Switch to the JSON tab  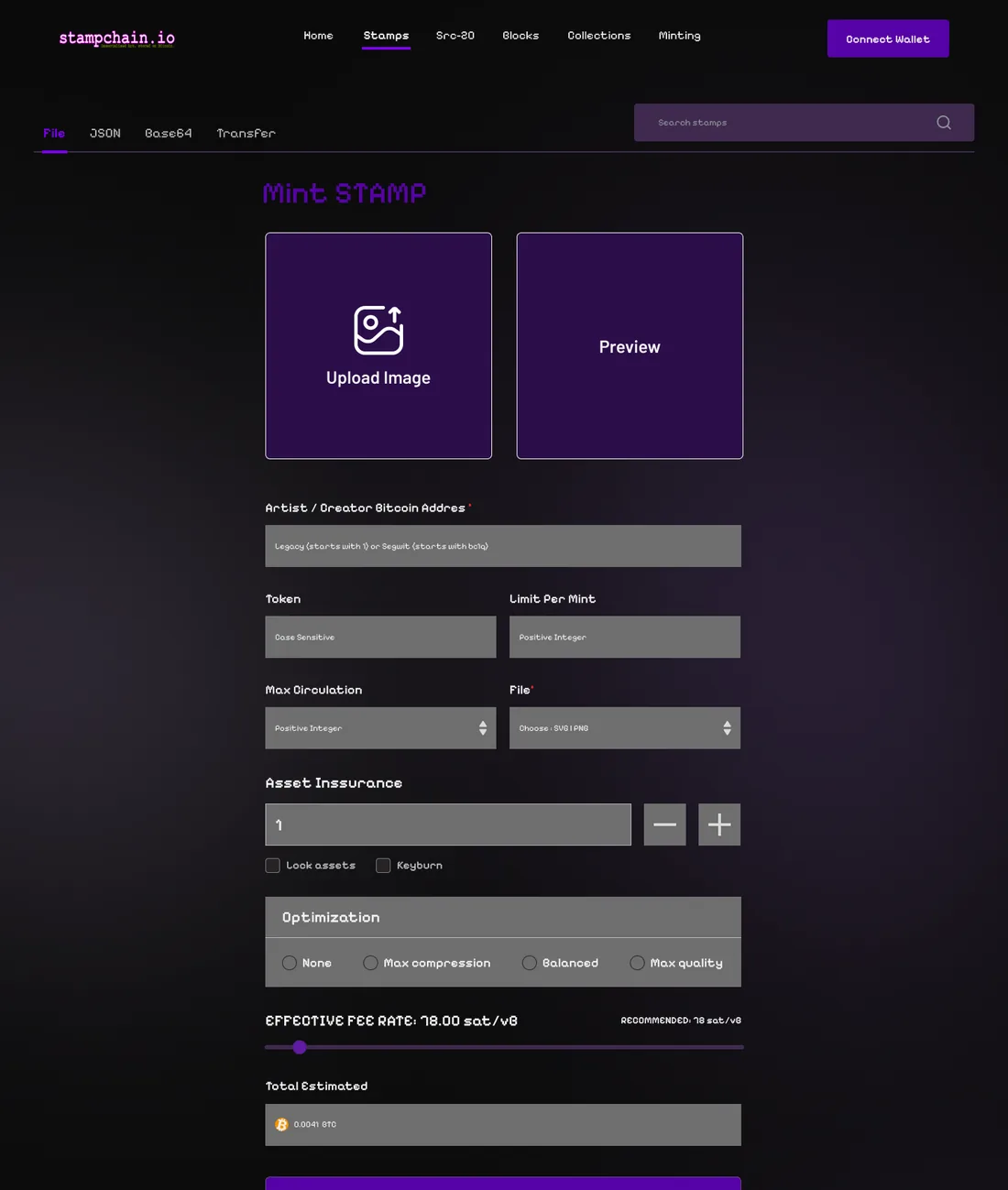click(x=105, y=134)
